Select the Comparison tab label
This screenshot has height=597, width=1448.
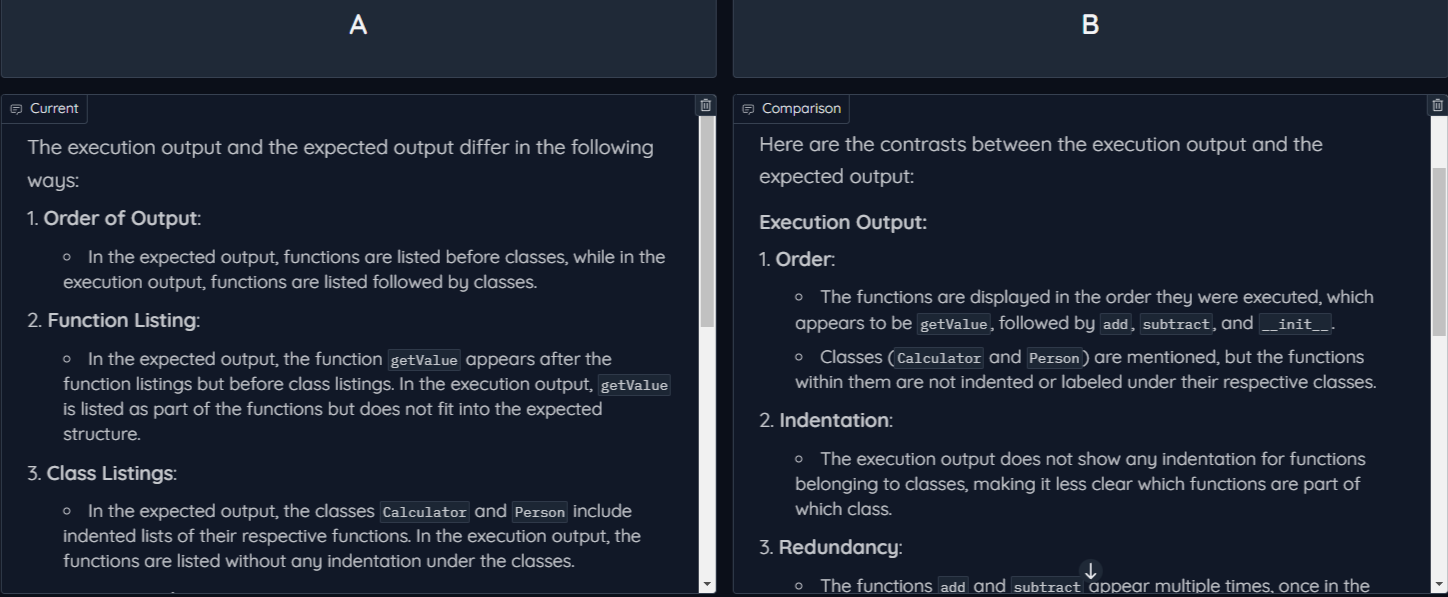click(x=801, y=109)
